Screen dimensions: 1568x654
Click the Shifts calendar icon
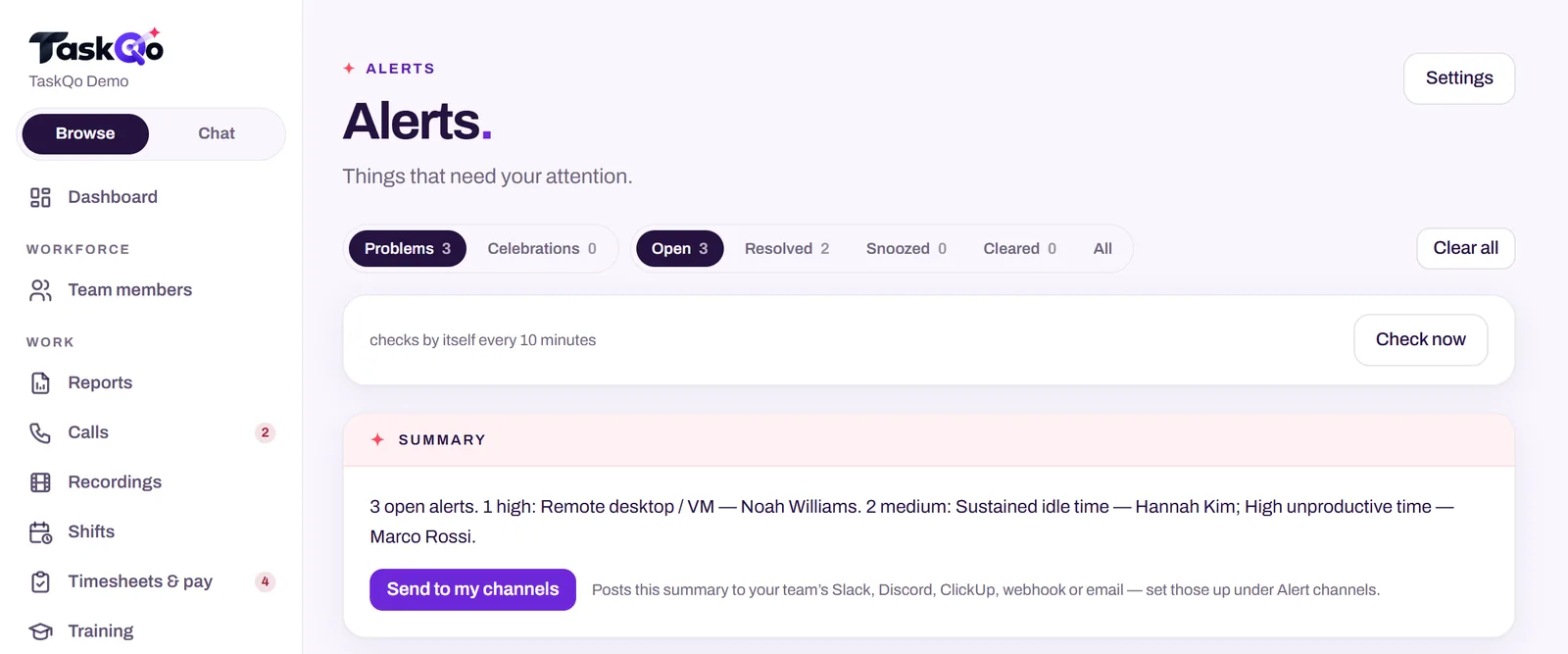pyautogui.click(x=40, y=532)
